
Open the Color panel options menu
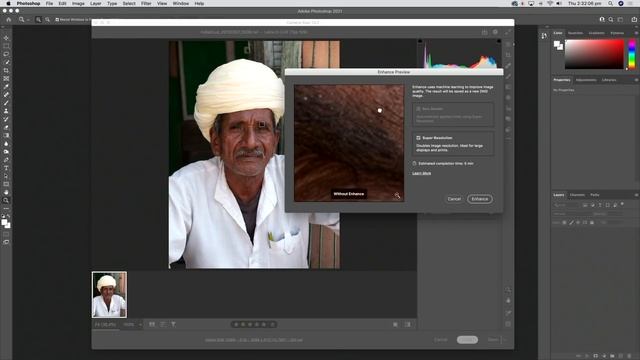[636, 33]
